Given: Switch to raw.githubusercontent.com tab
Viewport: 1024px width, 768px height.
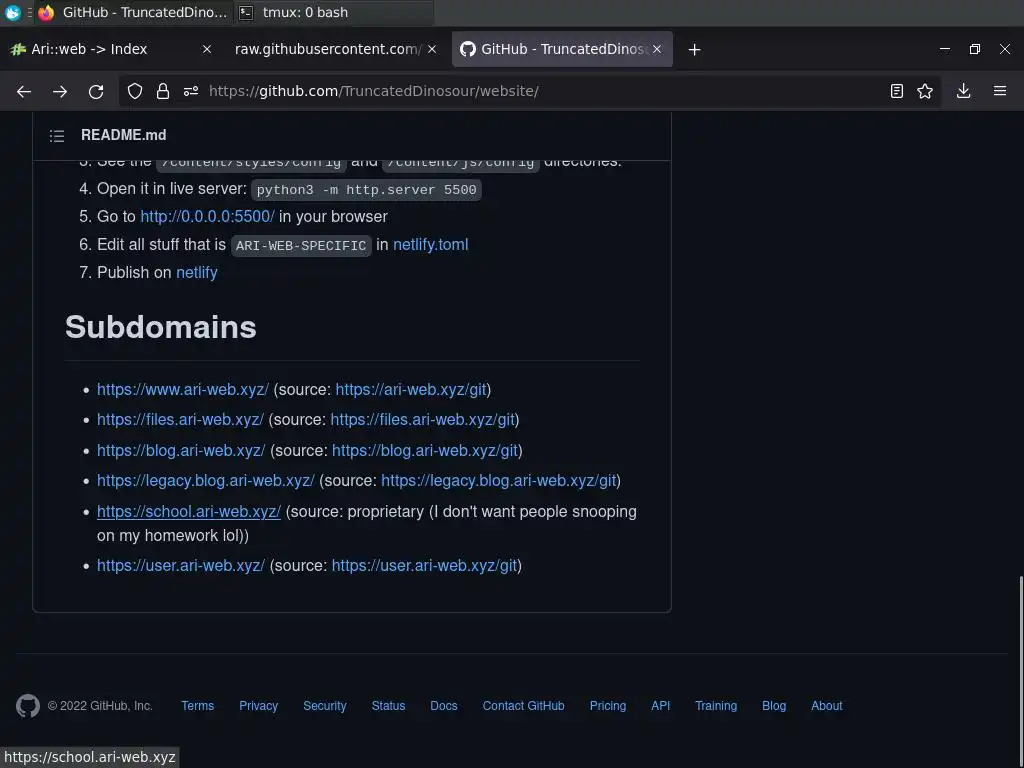Looking at the screenshot, I should coord(336,49).
